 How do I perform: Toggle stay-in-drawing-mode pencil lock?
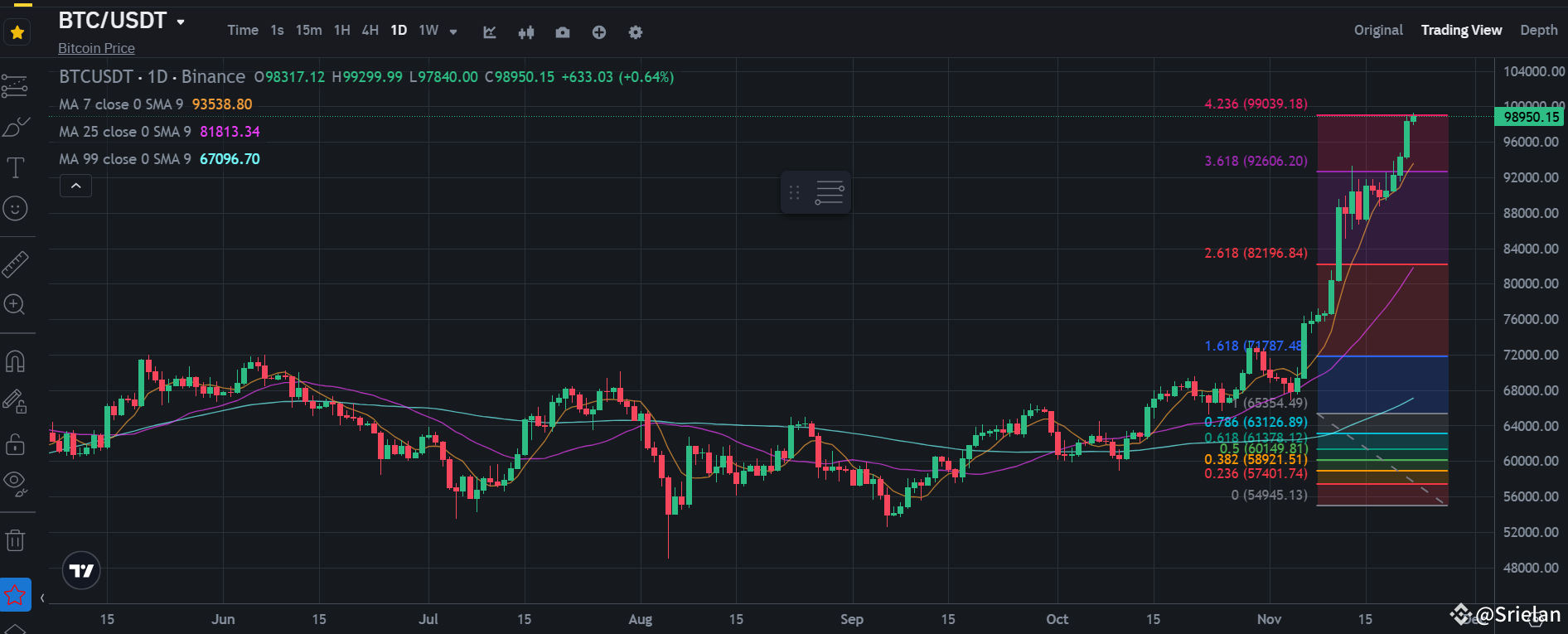(x=15, y=402)
